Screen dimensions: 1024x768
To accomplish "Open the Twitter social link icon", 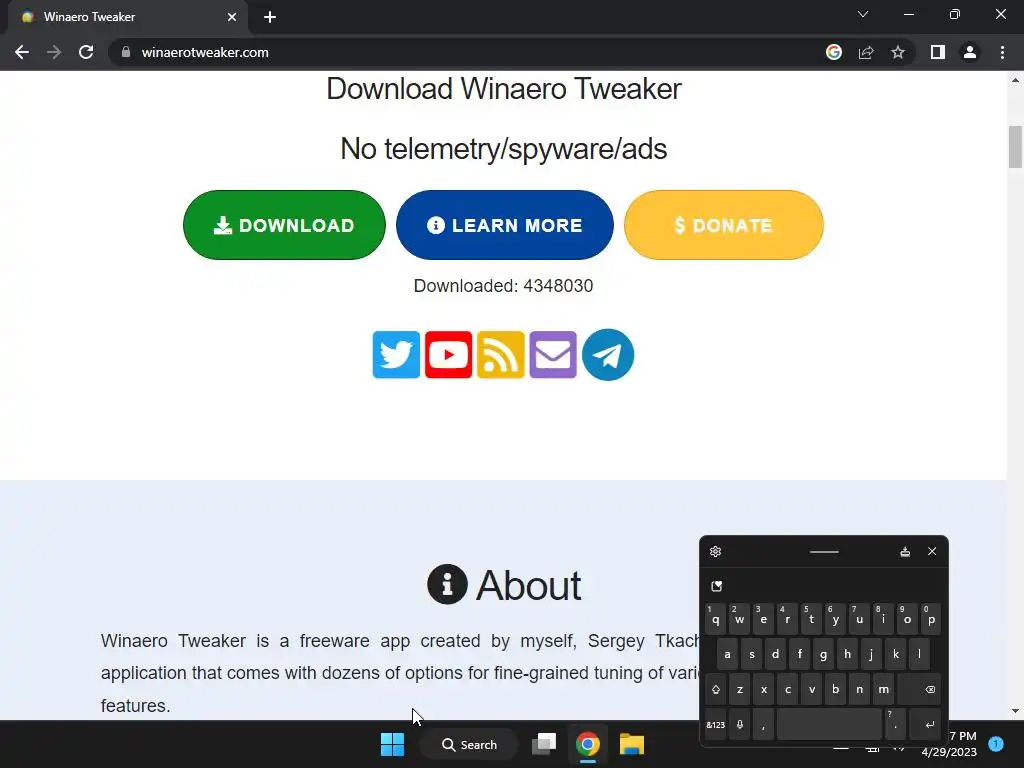I will (396, 355).
